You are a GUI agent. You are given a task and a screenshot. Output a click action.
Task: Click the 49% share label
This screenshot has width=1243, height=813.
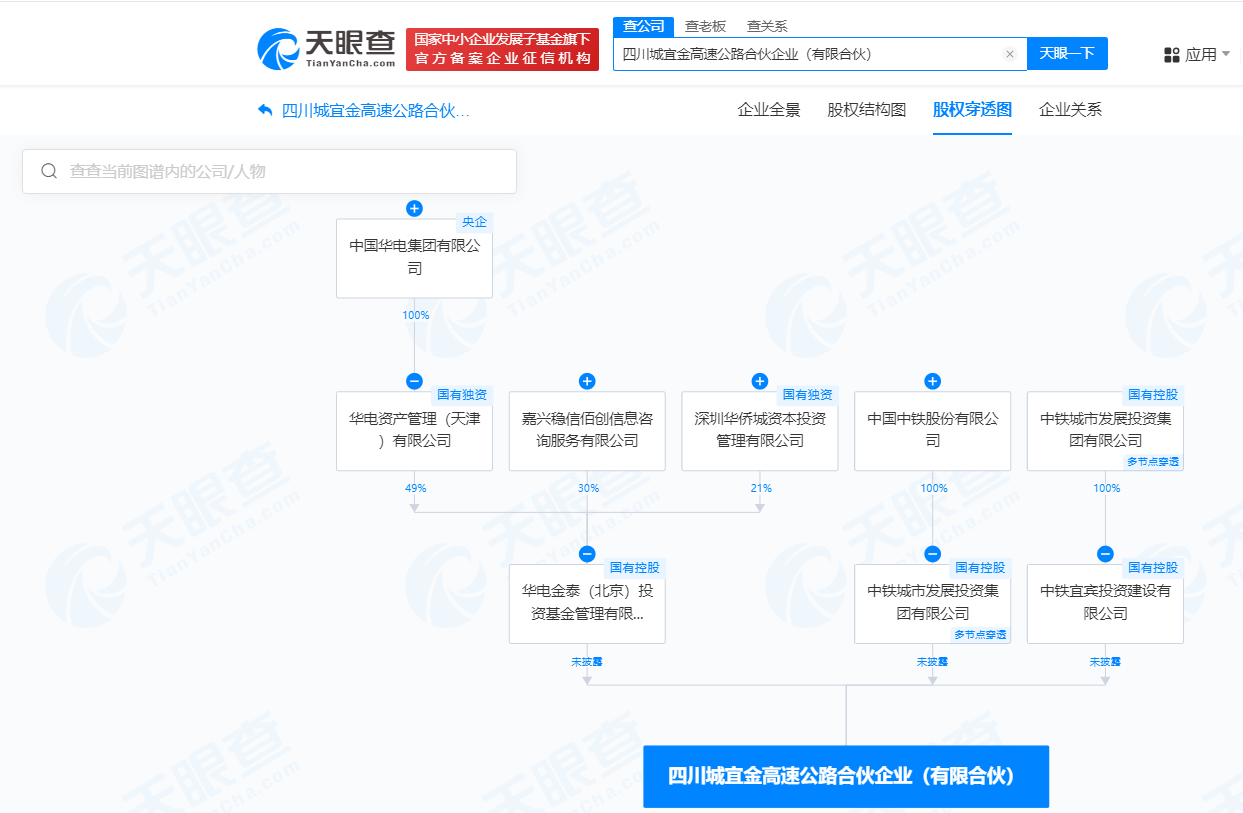pyautogui.click(x=416, y=488)
